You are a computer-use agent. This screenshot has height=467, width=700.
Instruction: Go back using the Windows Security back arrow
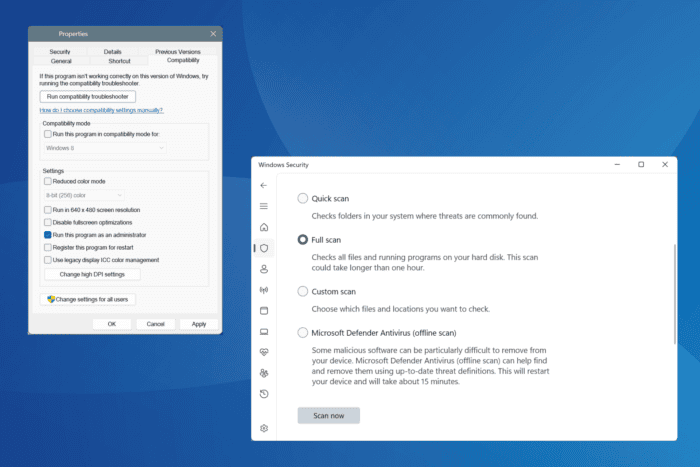pos(264,185)
